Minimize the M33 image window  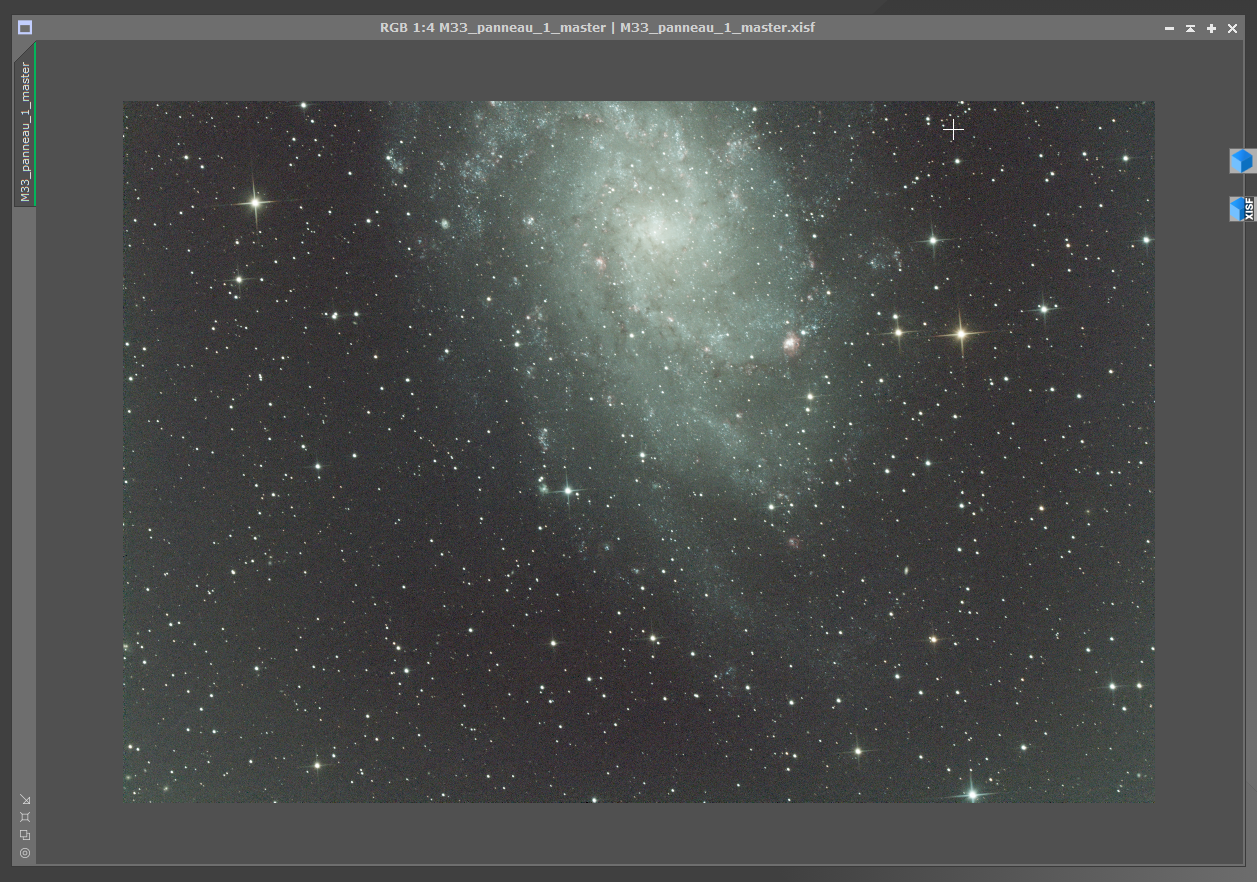(x=1171, y=28)
